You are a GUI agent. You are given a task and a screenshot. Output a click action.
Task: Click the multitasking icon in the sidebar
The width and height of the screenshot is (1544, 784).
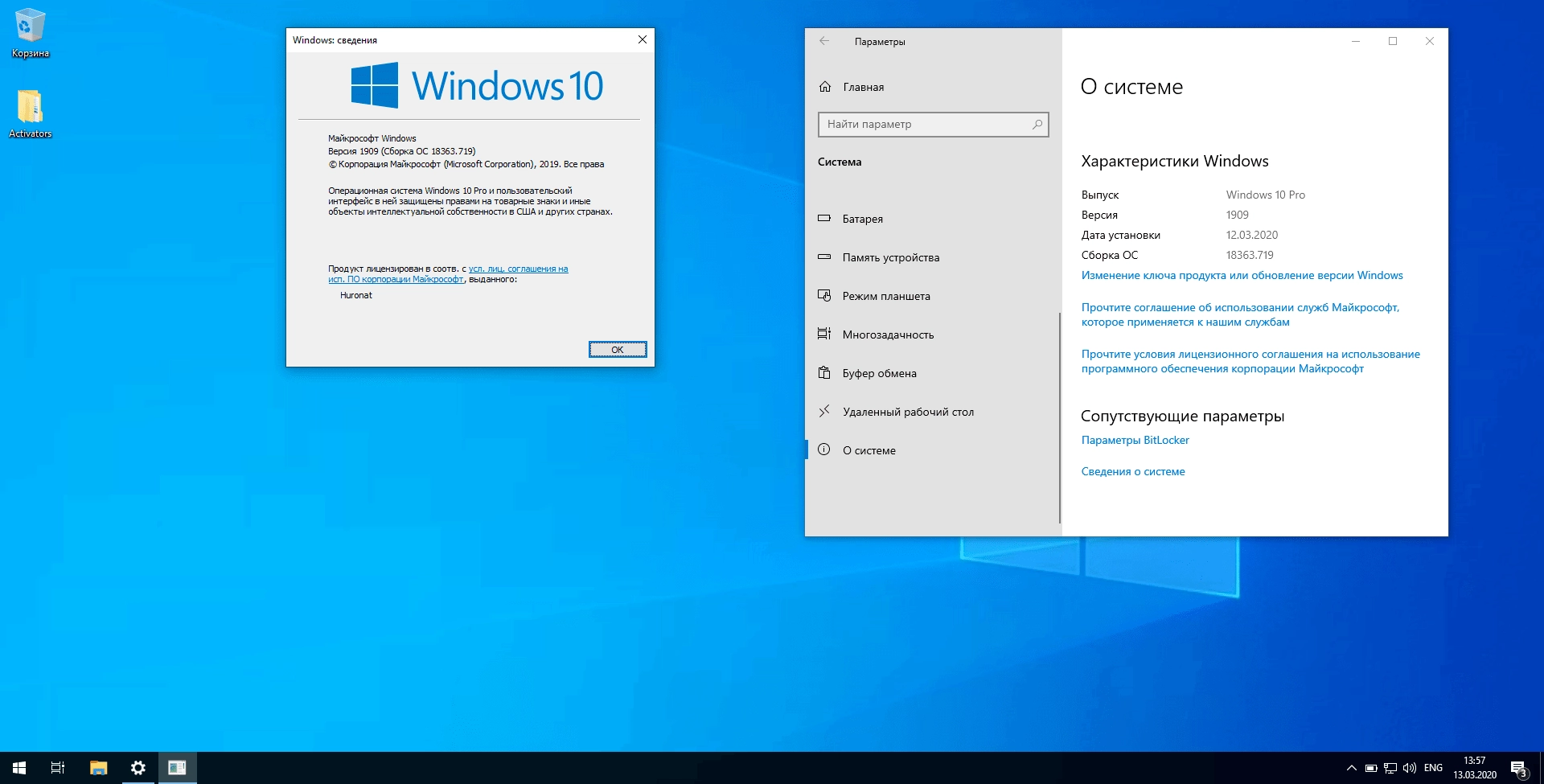click(824, 334)
